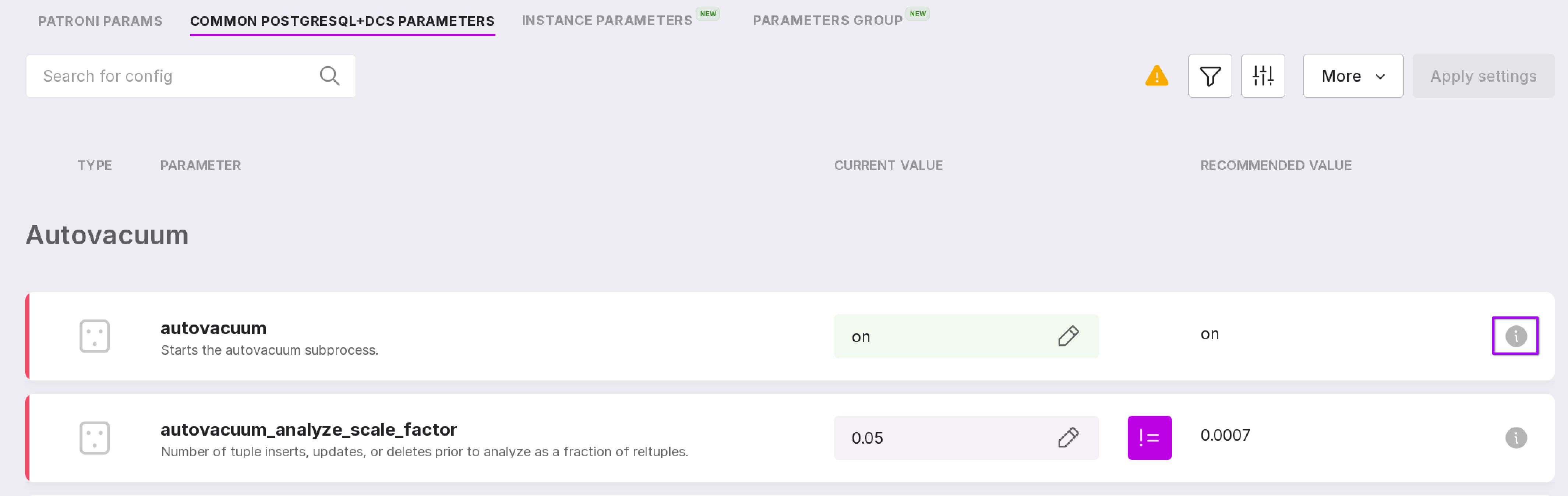Click the yellow warning triangle icon
1568x496 pixels.
tap(1156, 76)
